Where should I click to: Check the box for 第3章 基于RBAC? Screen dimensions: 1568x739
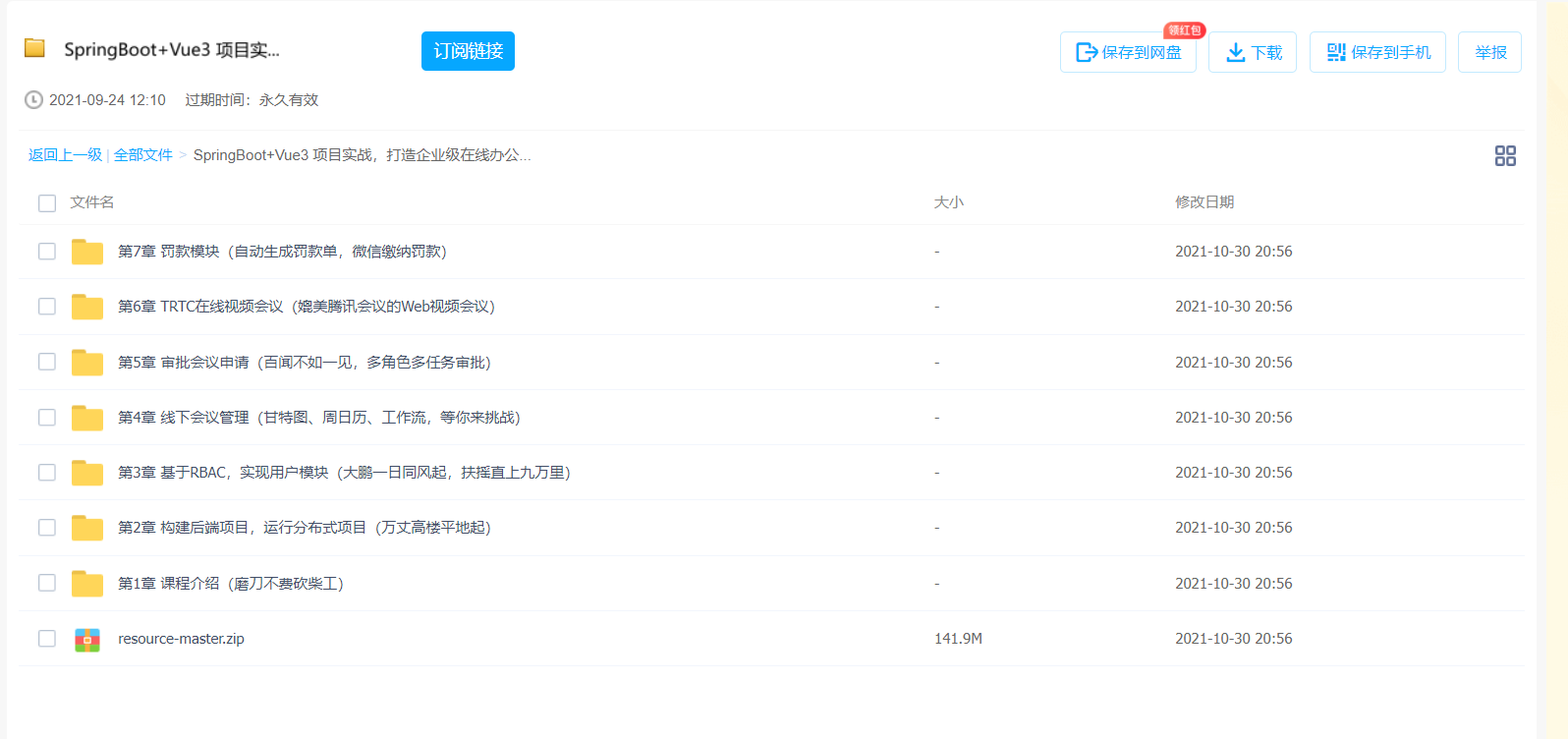click(x=47, y=473)
